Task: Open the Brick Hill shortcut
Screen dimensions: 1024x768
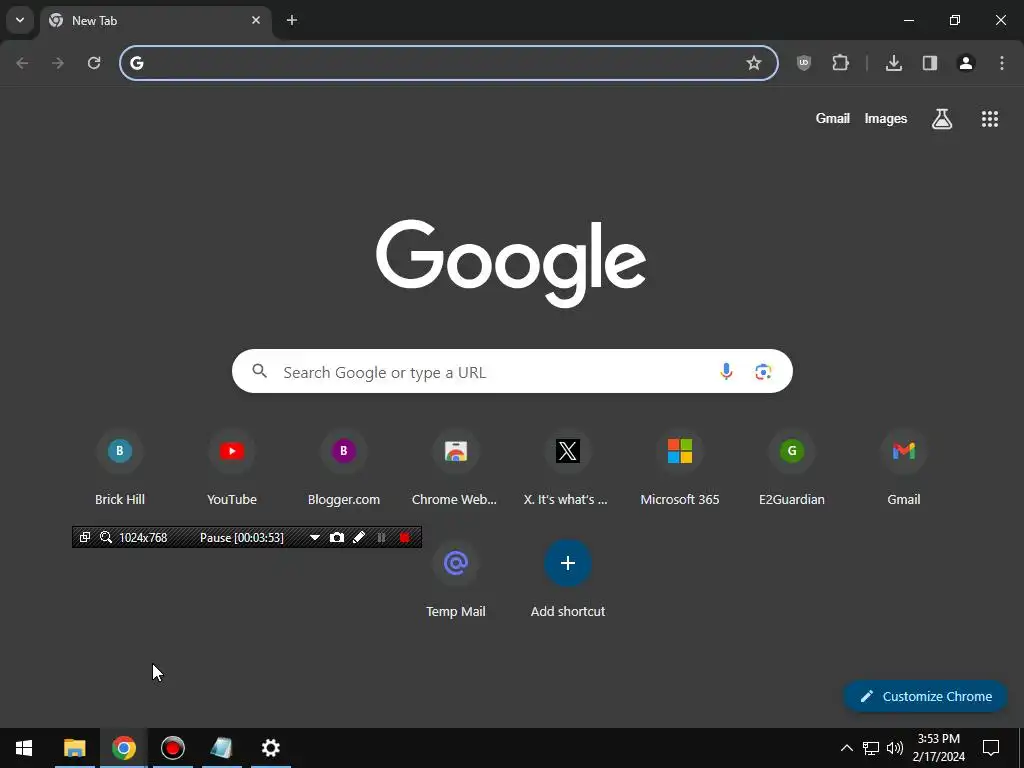Action: 120,468
